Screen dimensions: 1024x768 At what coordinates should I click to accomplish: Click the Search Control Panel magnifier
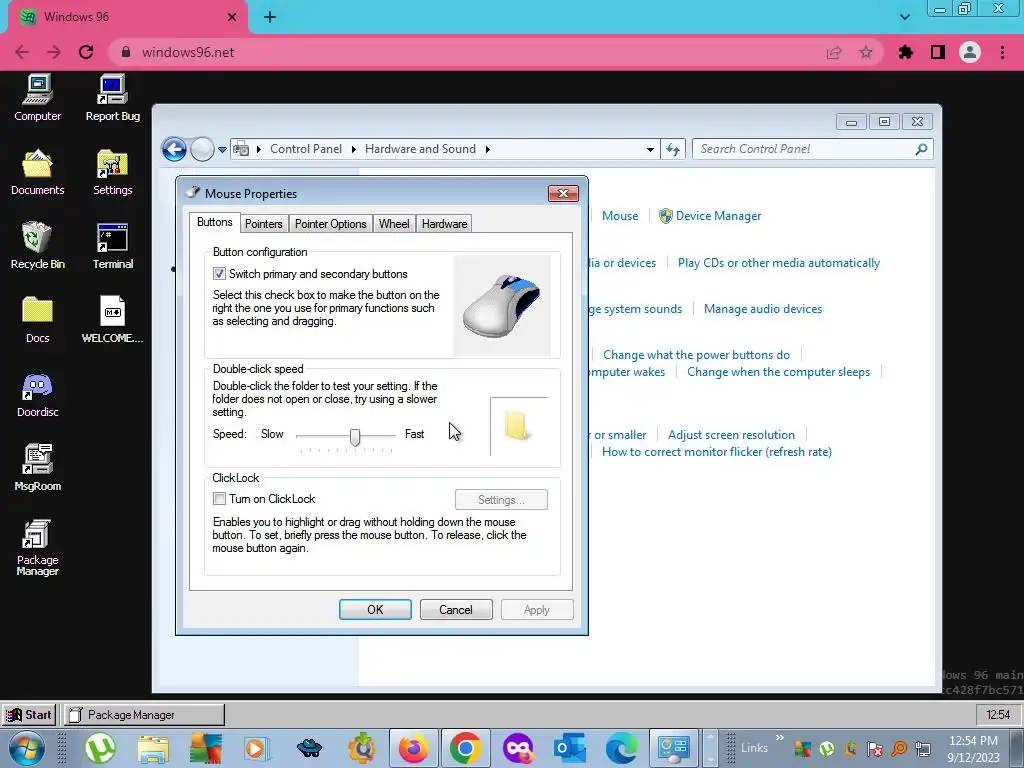[921, 150]
